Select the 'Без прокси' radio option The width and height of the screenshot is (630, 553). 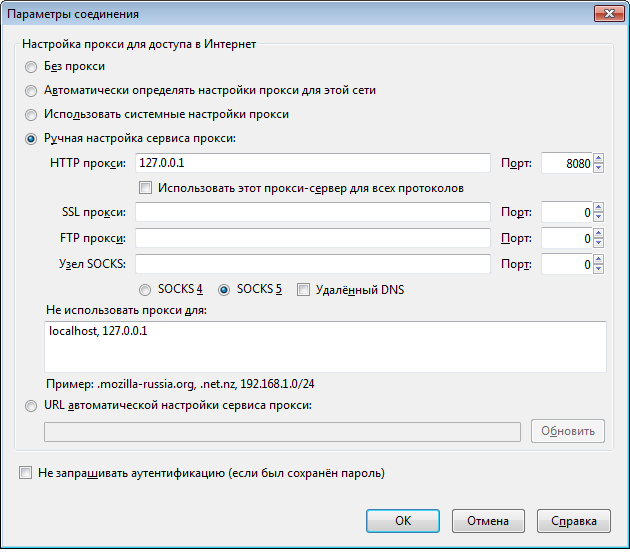[x=31, y=67]
